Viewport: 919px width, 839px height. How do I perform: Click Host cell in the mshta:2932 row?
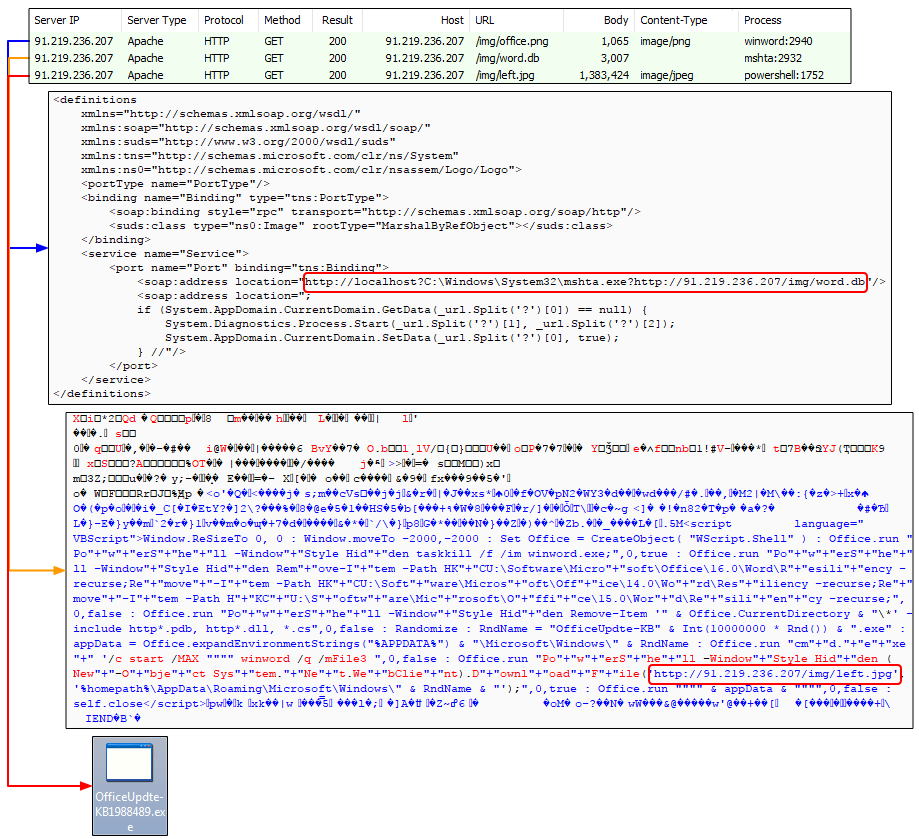click(x=424, y=58)
